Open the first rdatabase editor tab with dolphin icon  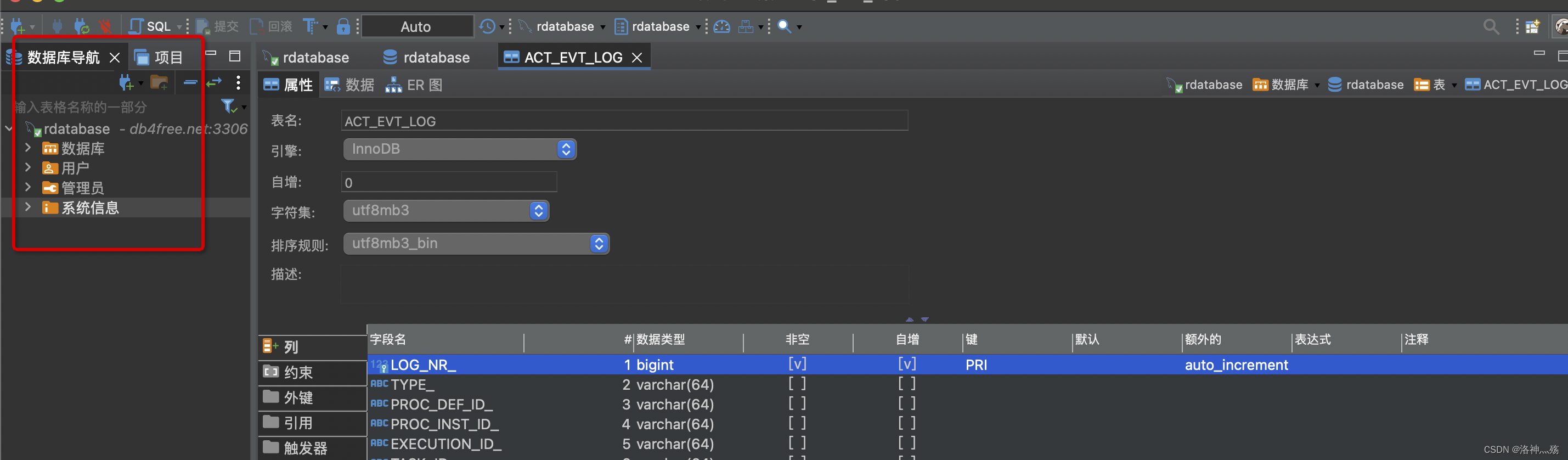(306, 57)
